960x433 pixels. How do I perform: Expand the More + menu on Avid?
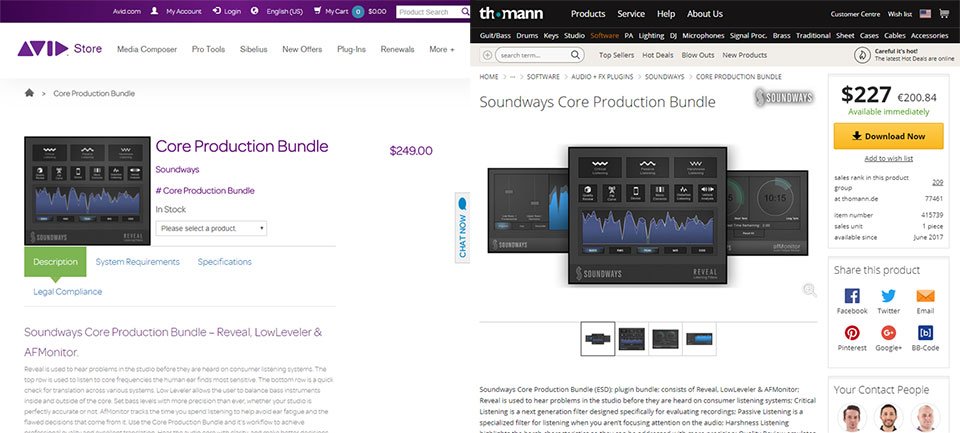point(441,49)
